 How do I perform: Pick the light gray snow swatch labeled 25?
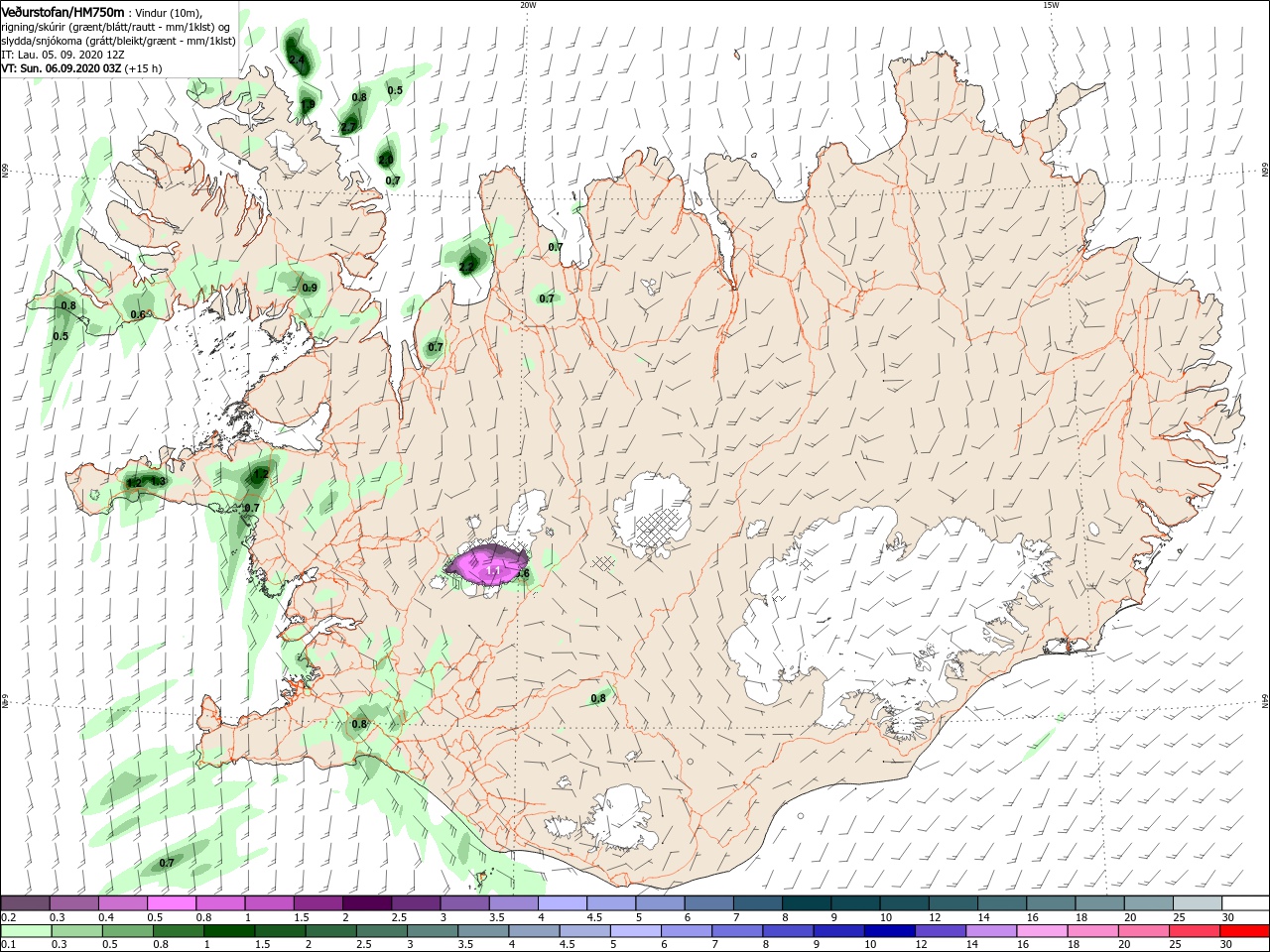1197,903
